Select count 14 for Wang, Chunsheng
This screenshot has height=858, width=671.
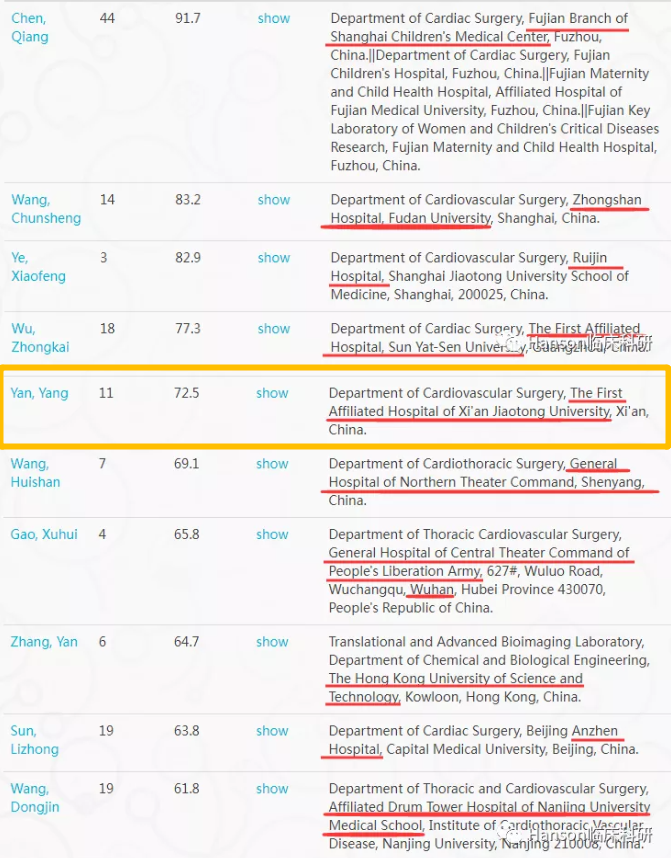[107, 200]
